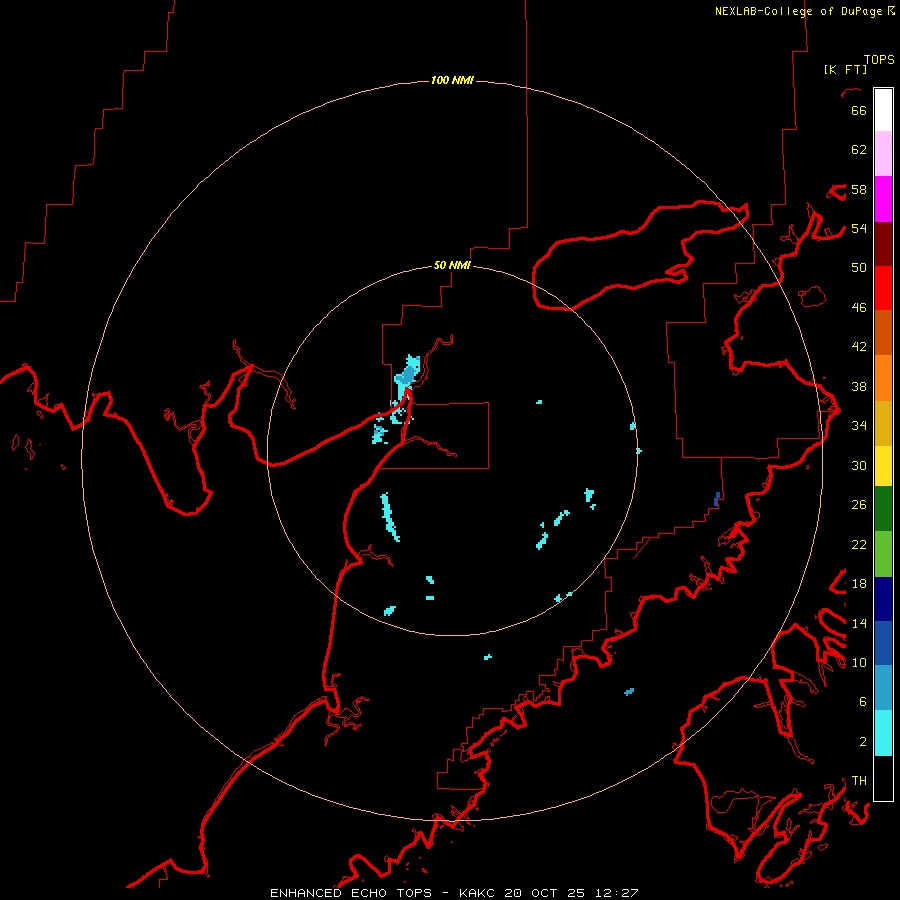The image size is (900, 900).
Task: Select the black TH legend swatch
Action: [883, 778]
